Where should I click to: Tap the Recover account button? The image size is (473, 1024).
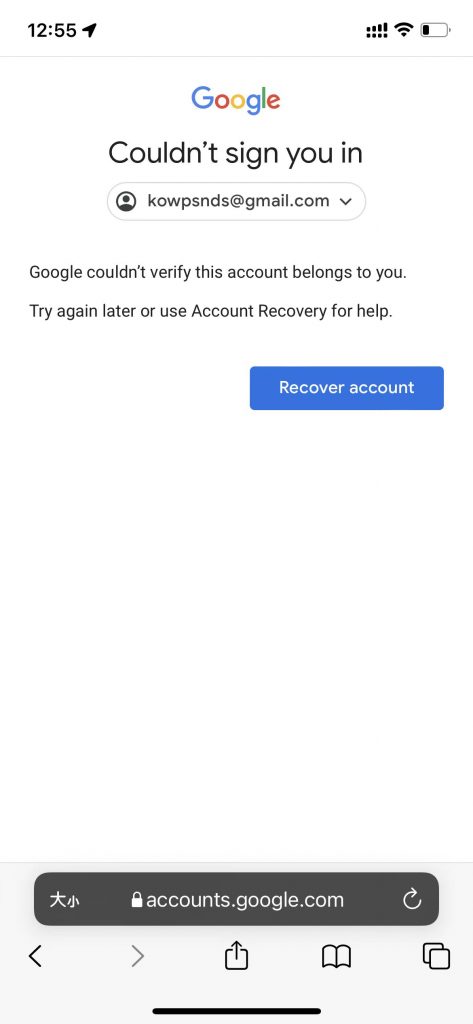point(346,388)
